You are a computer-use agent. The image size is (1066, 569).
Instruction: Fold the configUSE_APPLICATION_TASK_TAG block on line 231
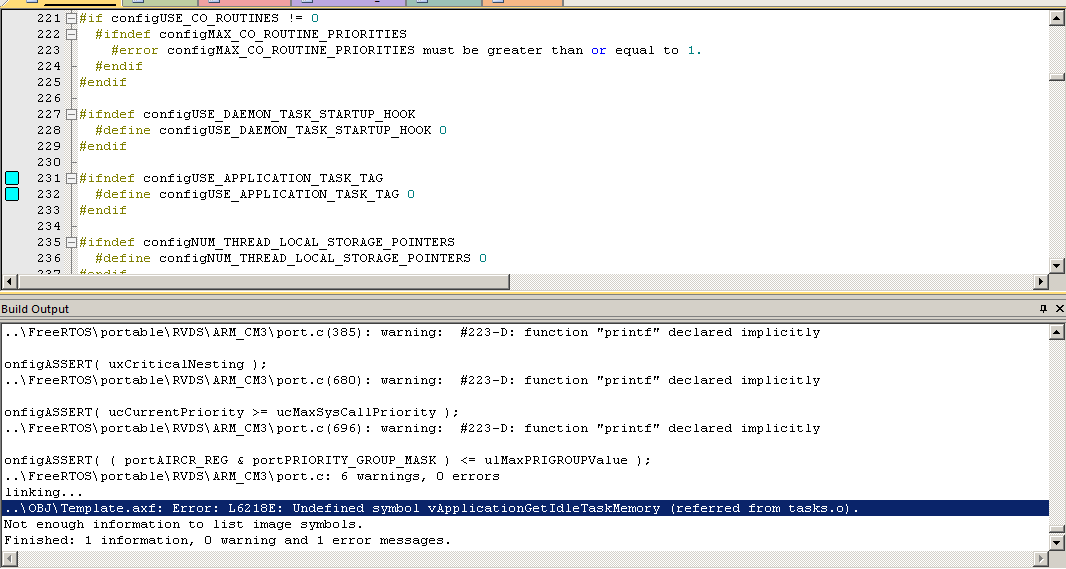click(71, 178)
